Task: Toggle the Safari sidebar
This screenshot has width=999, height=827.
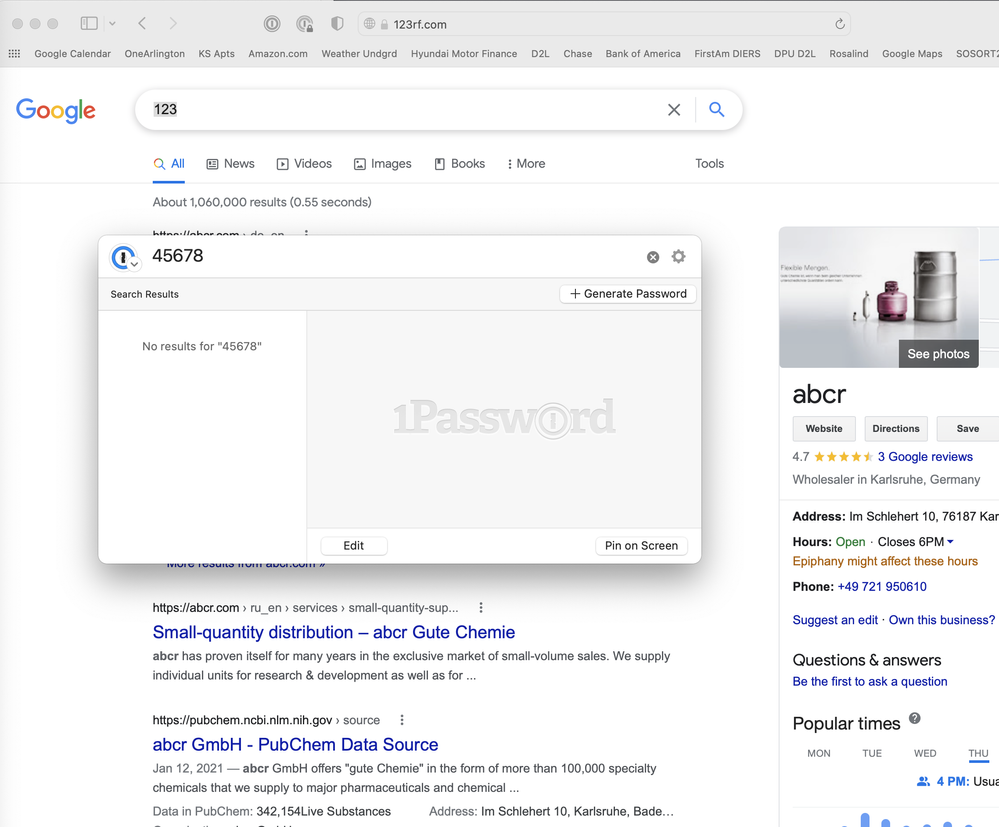Action: (x=89, y=24)
